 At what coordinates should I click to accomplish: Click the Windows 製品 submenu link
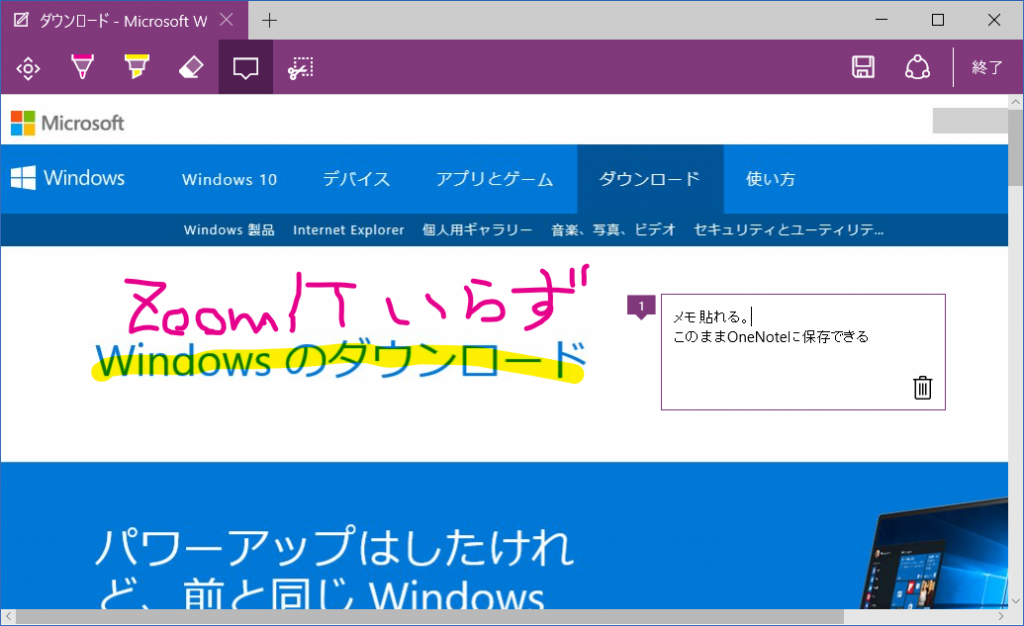click(229, 230)
